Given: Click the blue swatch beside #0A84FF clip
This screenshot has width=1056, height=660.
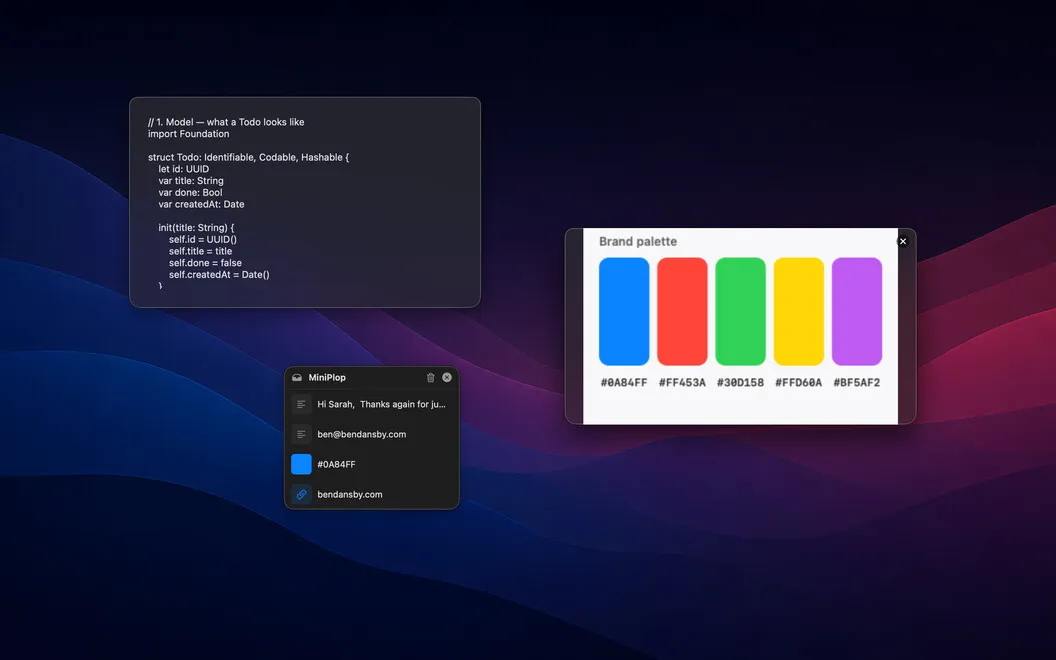Looking at the screenshot, I should pyautogui.click(x=301, y=464).
